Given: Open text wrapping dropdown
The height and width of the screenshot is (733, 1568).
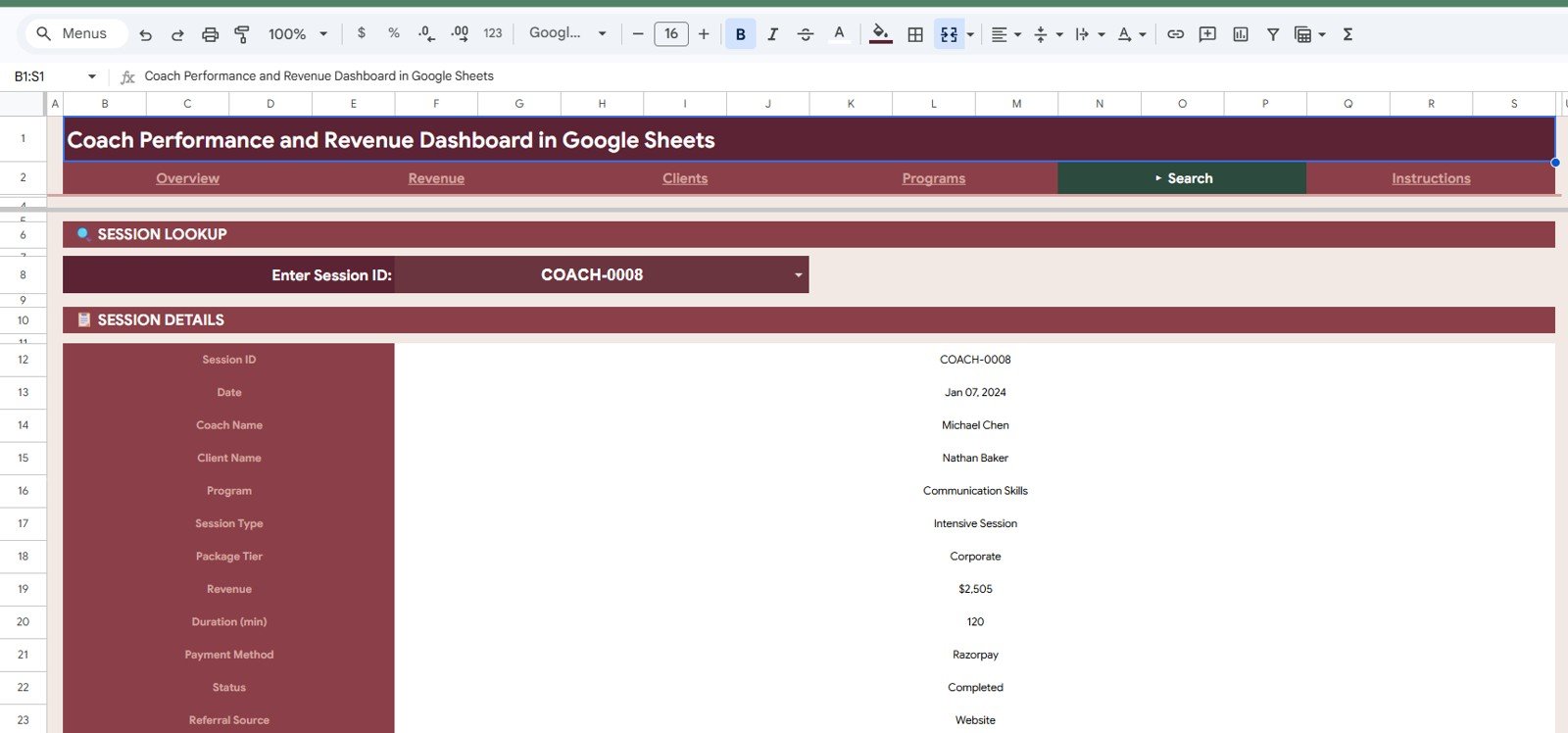Looking at the screenshot, I should pos(1090,34).
